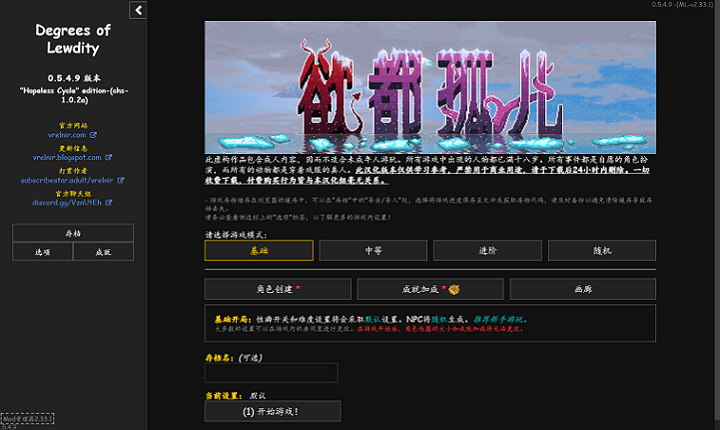Image resolution: width=720 pixels, height=430 pixels.
Task: Select the 进阶 game mode
Action: pos(488,250)
